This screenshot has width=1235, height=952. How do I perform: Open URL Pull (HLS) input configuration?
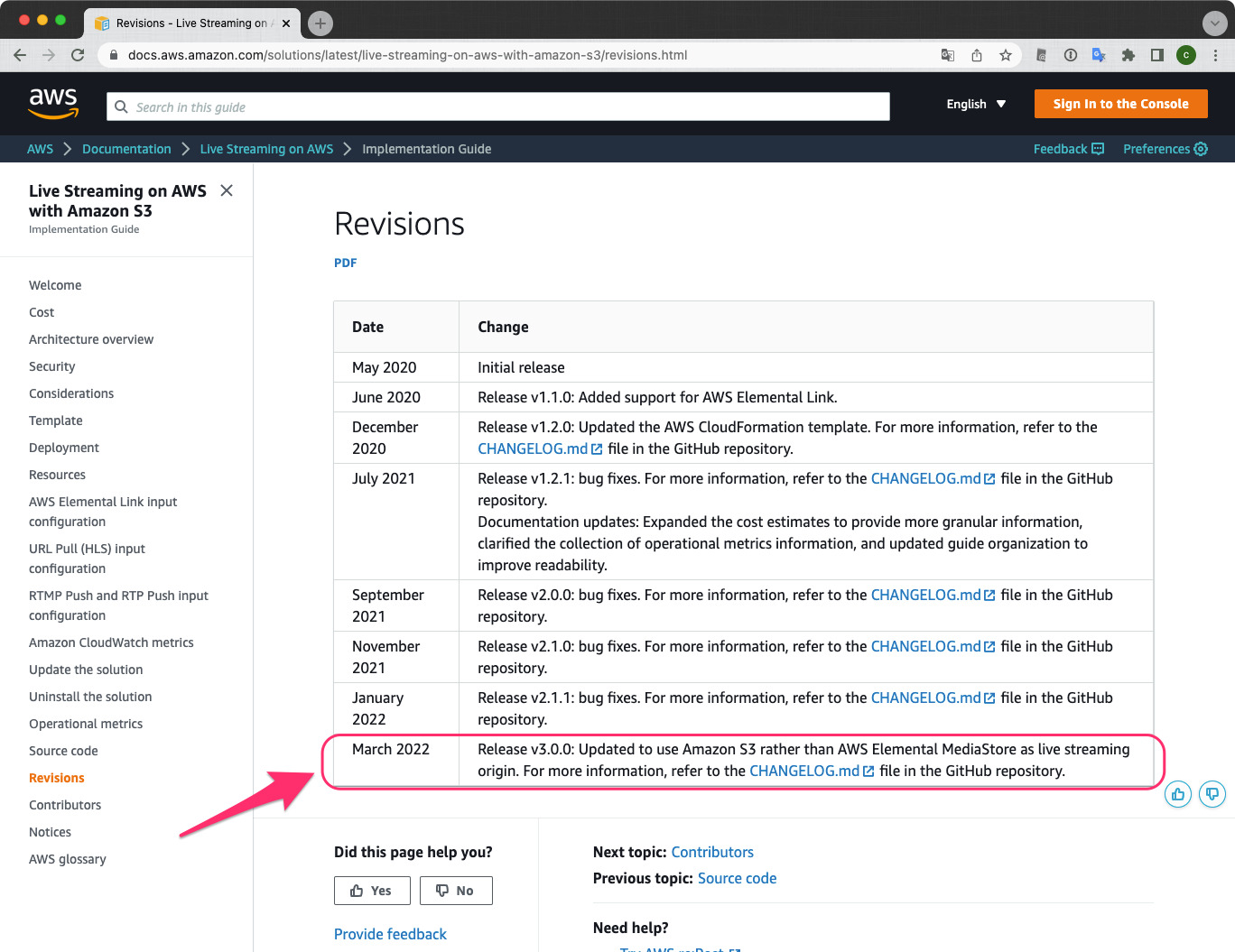click(87, 559)
